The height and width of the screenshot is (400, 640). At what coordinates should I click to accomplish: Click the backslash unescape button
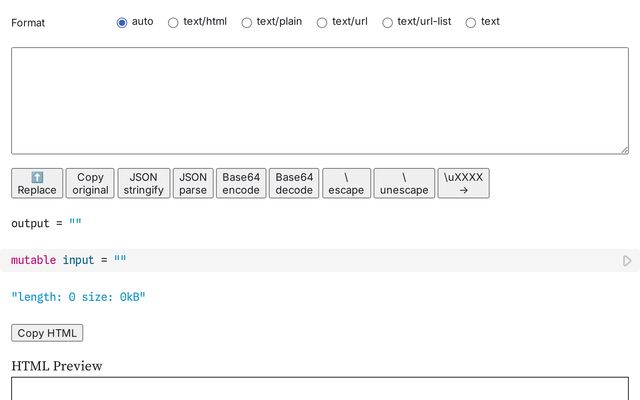404,183
